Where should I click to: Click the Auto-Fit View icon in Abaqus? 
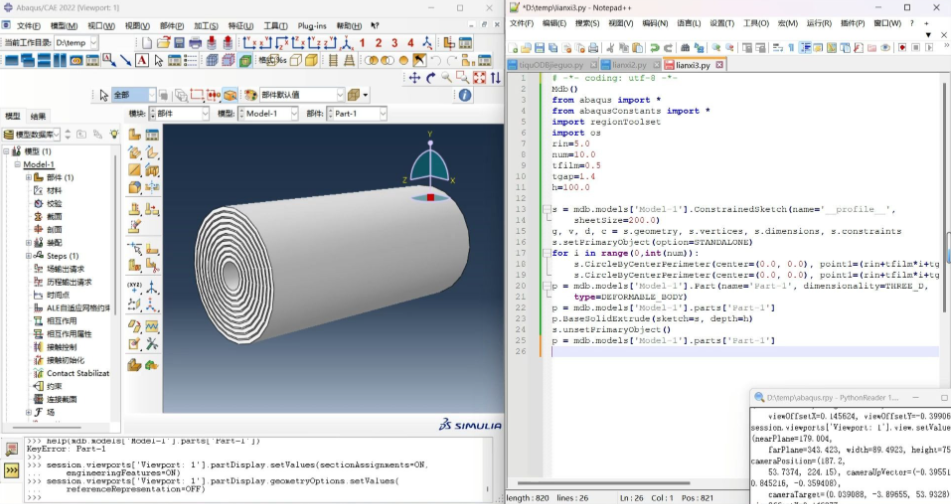pos(479,78)
